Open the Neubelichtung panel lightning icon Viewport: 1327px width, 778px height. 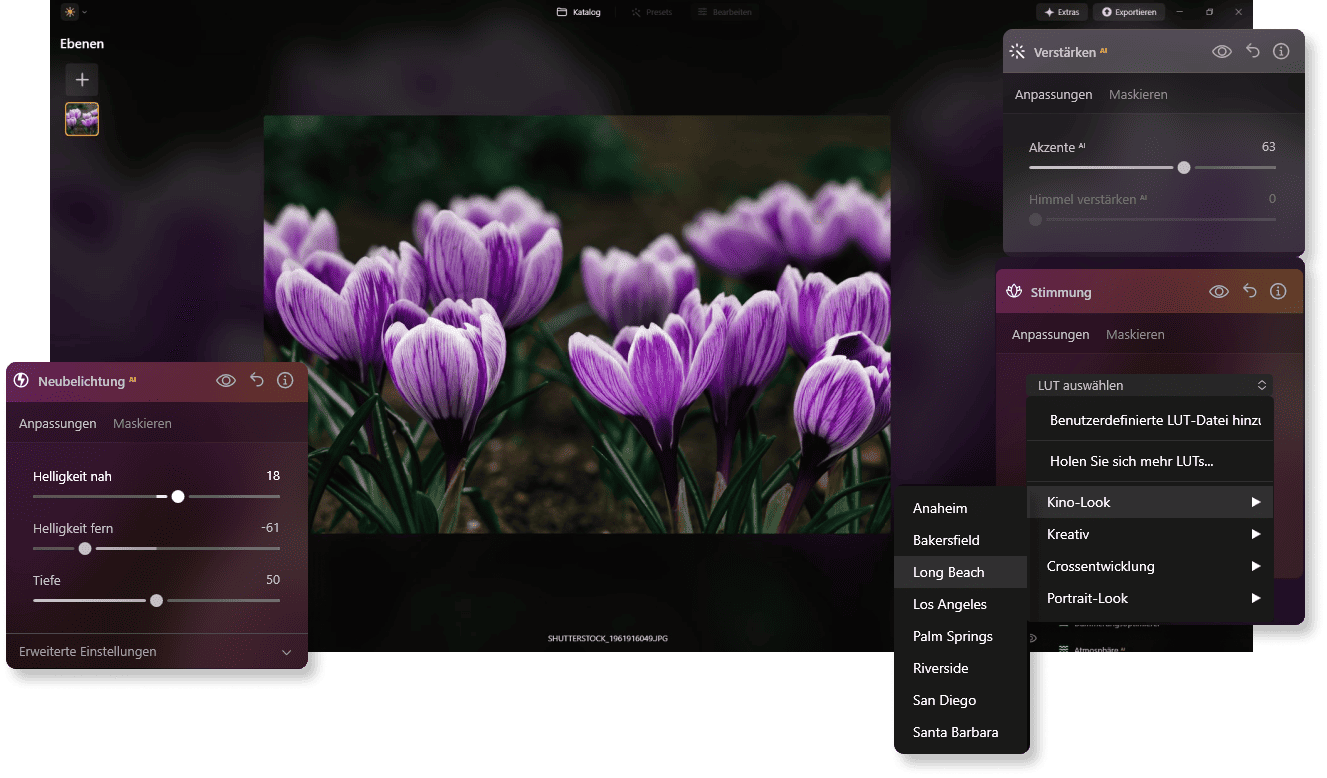pos(20,381)
